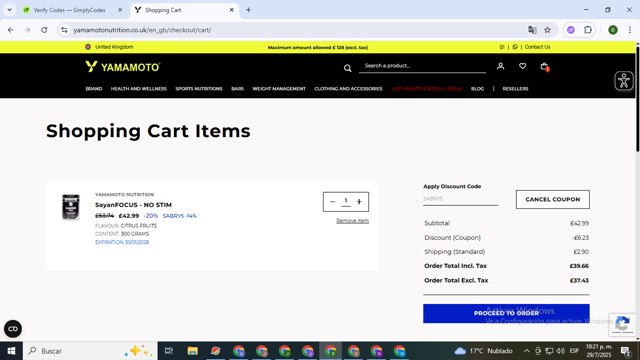The height and width of the screenshot is (360, 640).
Task: Click the CANCEL COUPON button
Action: point(553,199)
